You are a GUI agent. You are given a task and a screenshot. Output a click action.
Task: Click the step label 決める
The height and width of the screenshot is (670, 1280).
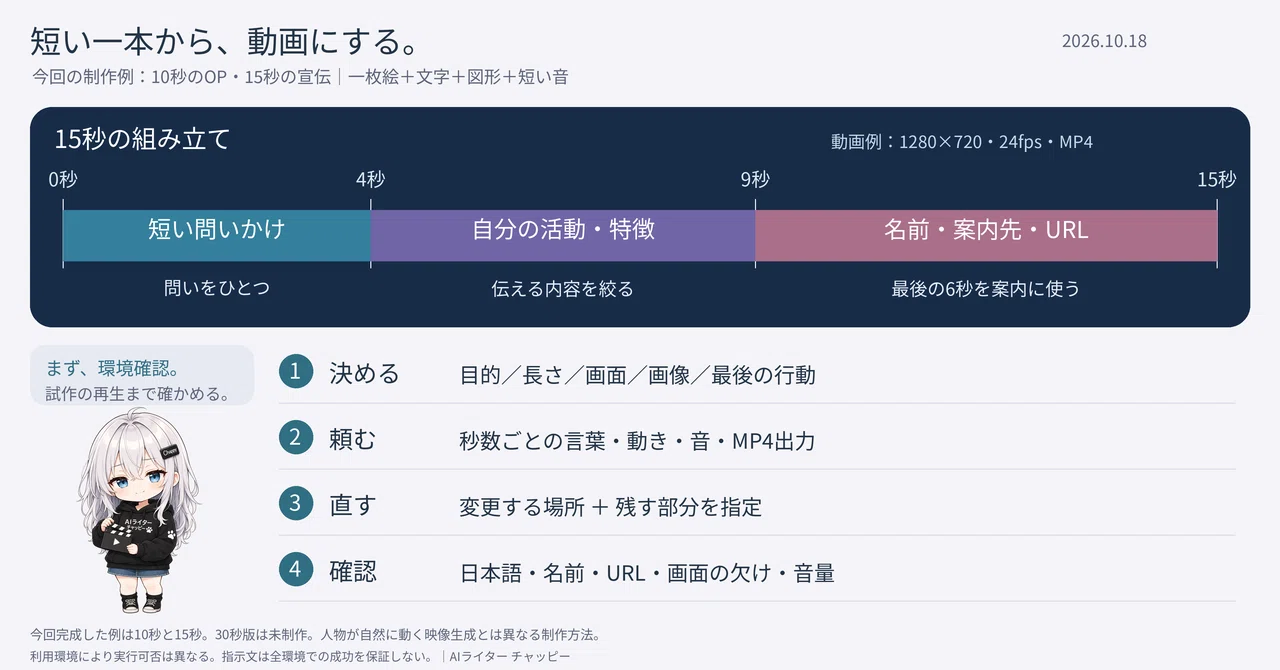pos(365,373)
